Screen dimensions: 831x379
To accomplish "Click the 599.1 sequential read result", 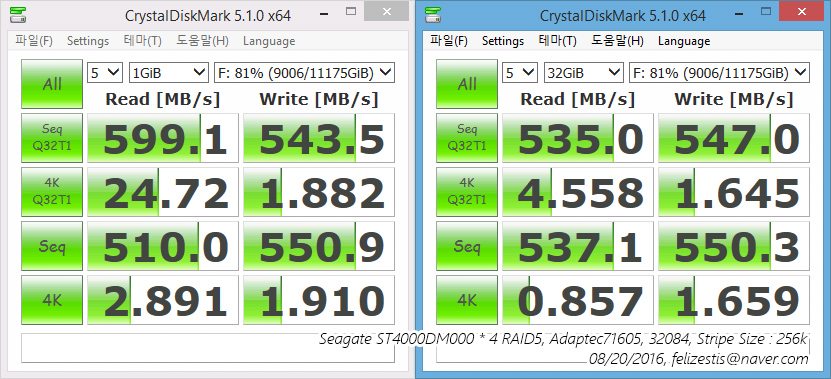I will pos(163,138).
